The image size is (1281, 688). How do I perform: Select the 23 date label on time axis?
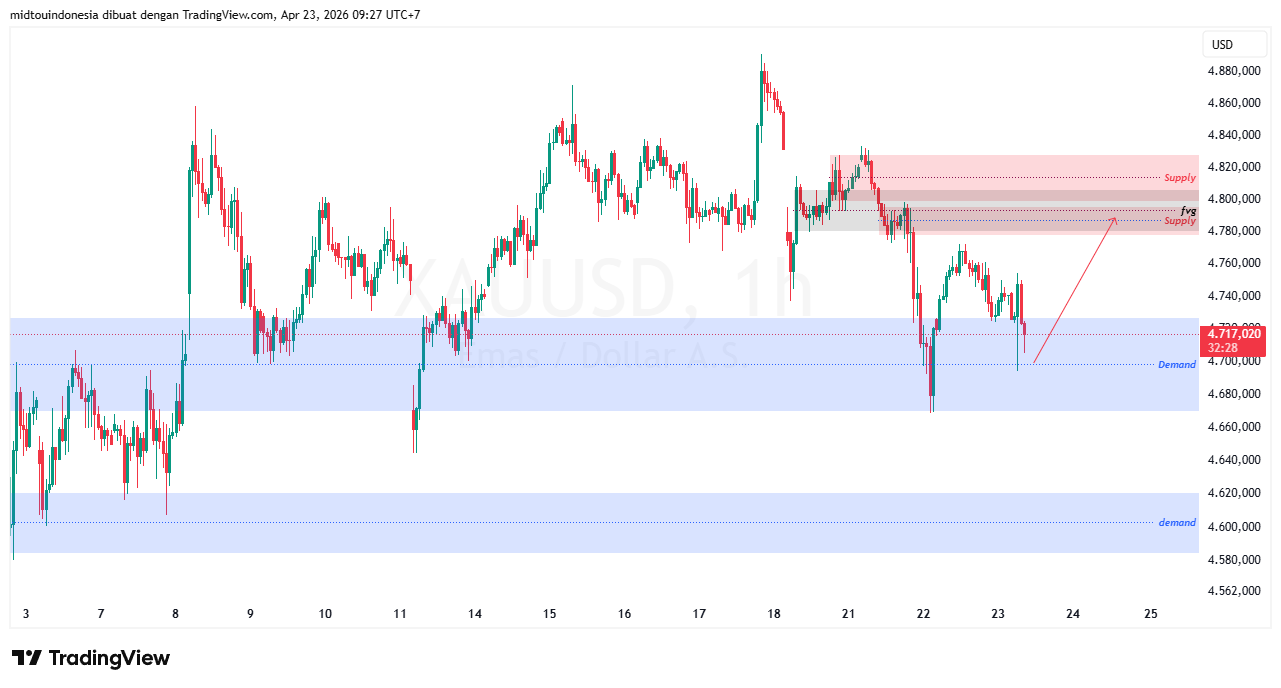[x=997, y=614]
